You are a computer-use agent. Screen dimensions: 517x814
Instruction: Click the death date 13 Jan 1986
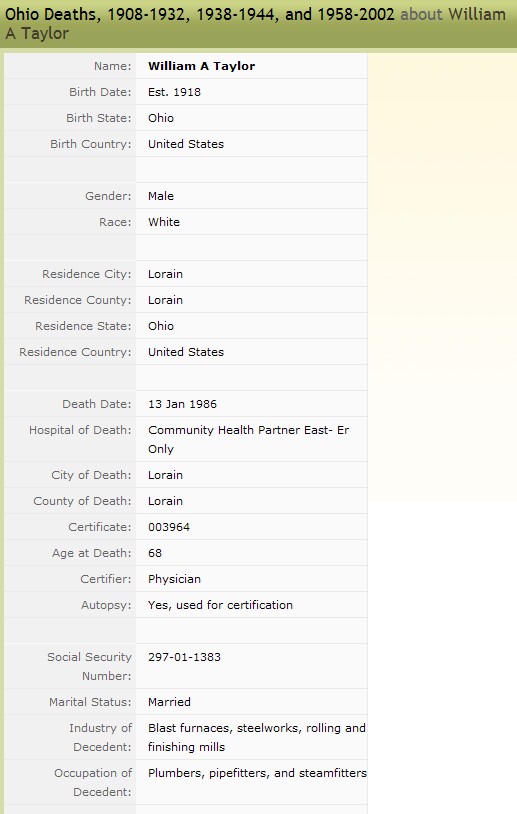pos(182,404)
